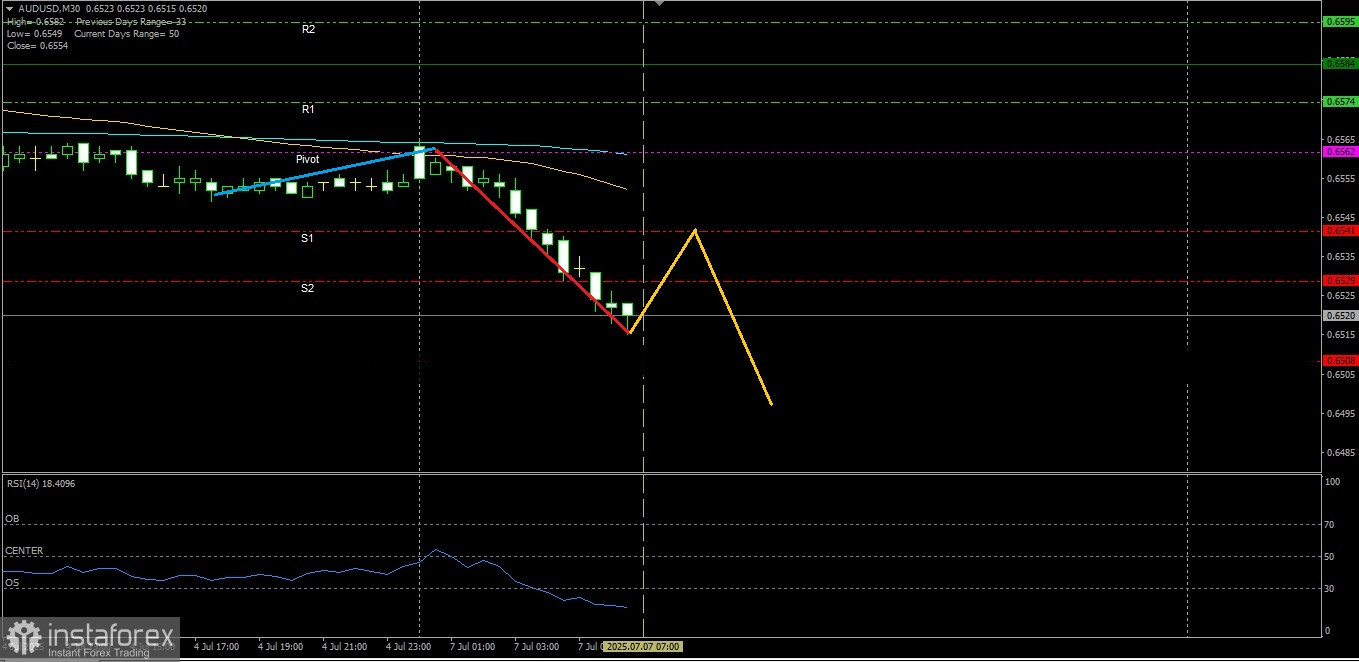Select the red 0.6508 price label
Image resolution: width=1359 pixels, height=662 pixels.
click(x=1339, y=360)
